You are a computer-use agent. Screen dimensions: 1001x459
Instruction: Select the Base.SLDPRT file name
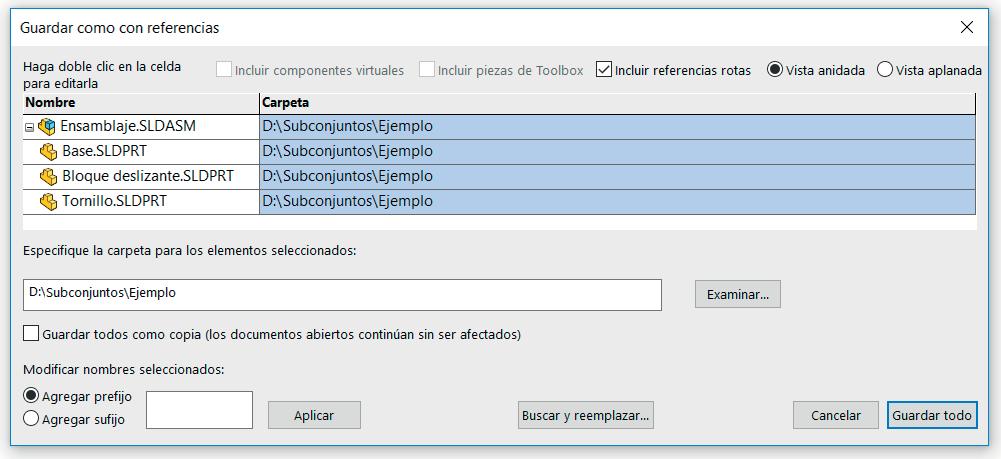pos(105,152)
